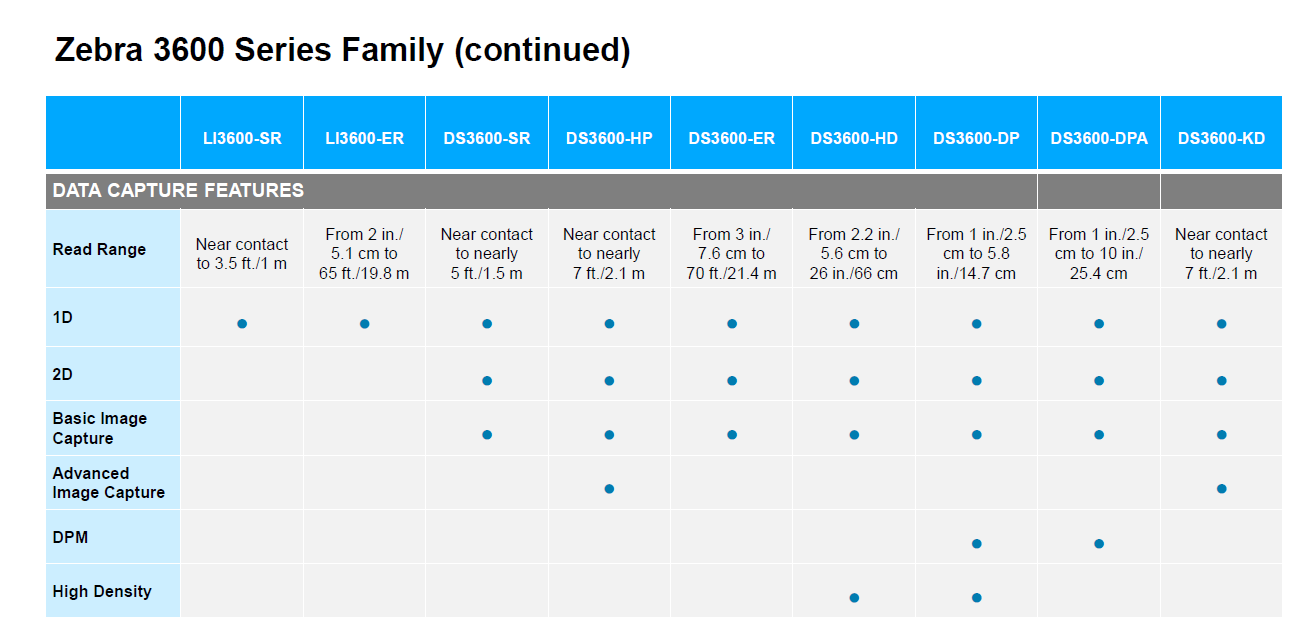Click the LI3600-ER read range cell
Screen dimensions: 1291x621
point(365,254)
